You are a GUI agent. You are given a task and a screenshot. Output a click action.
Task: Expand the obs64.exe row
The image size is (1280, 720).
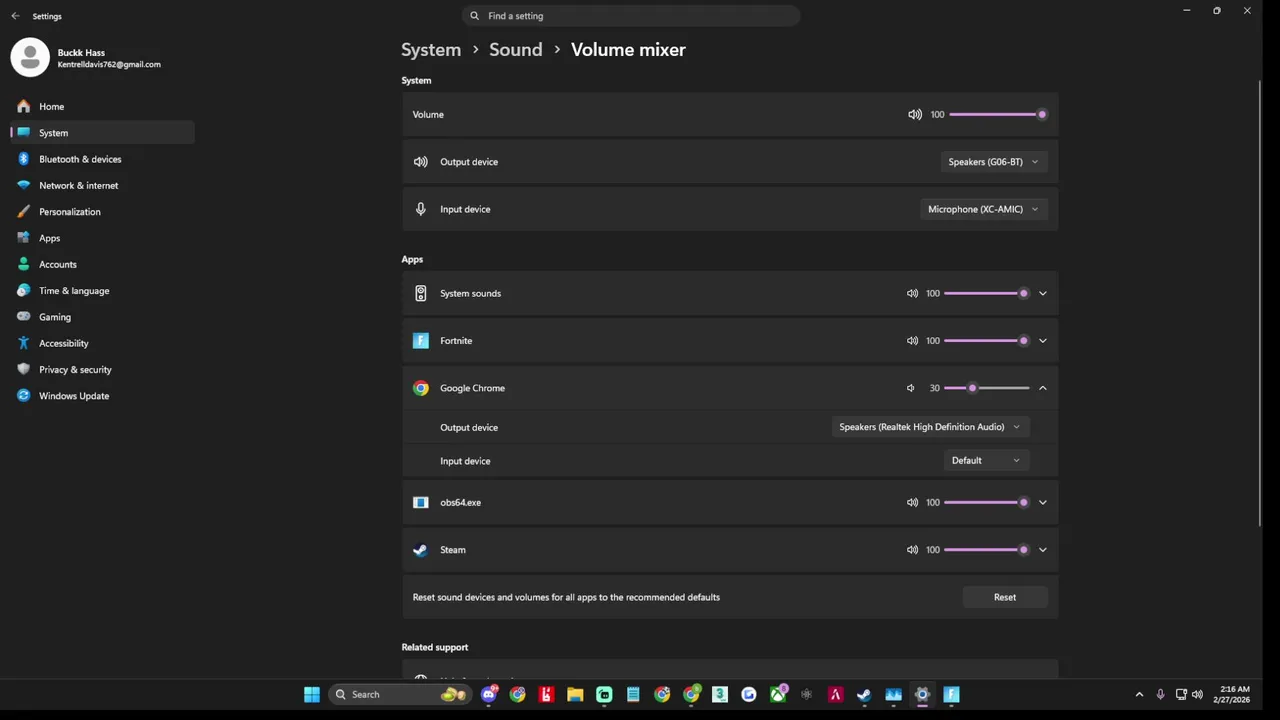click(x=1042, y=502)
